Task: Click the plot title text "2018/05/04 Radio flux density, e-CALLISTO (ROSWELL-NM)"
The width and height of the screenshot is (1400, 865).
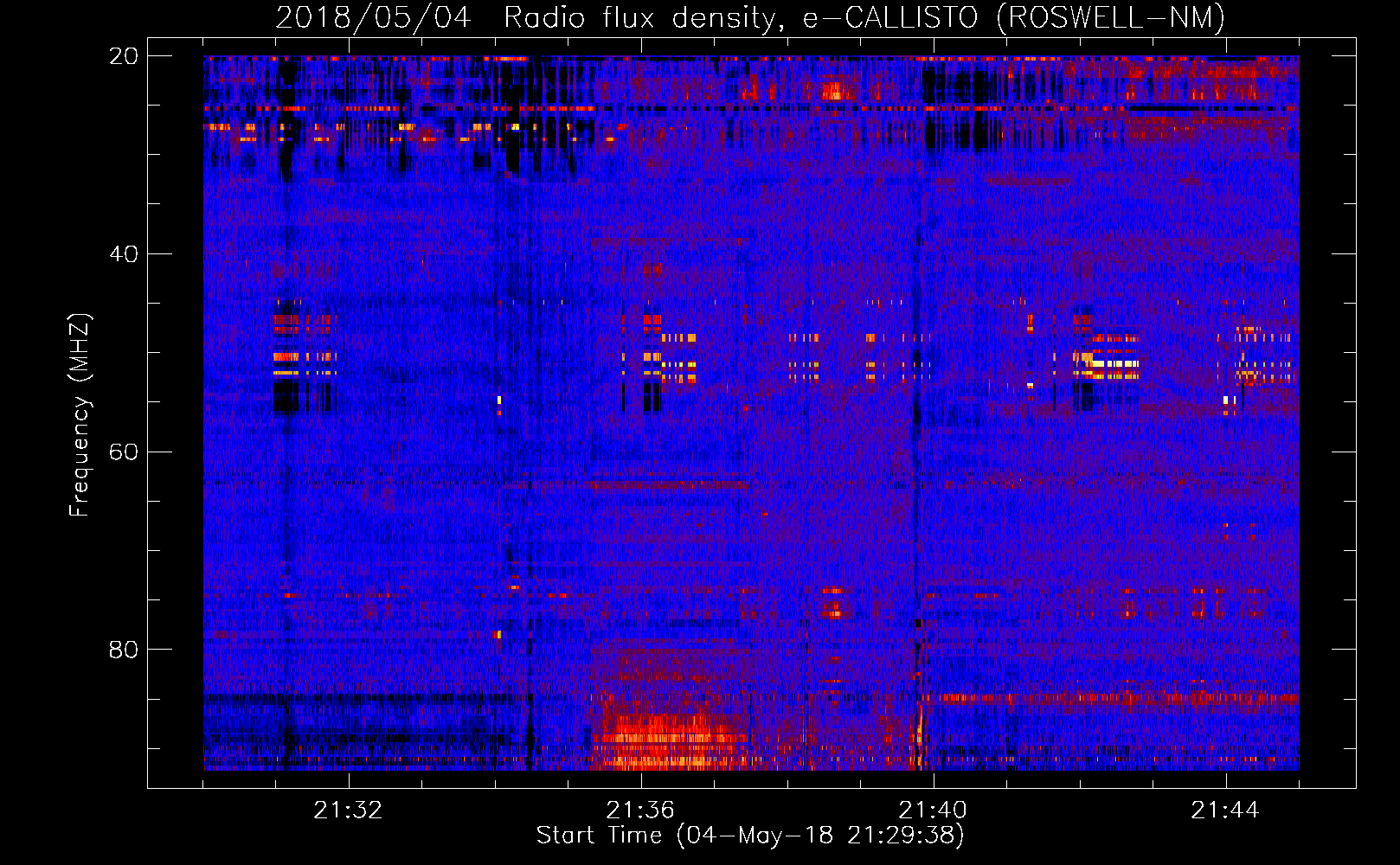Action: coord(750,17)
